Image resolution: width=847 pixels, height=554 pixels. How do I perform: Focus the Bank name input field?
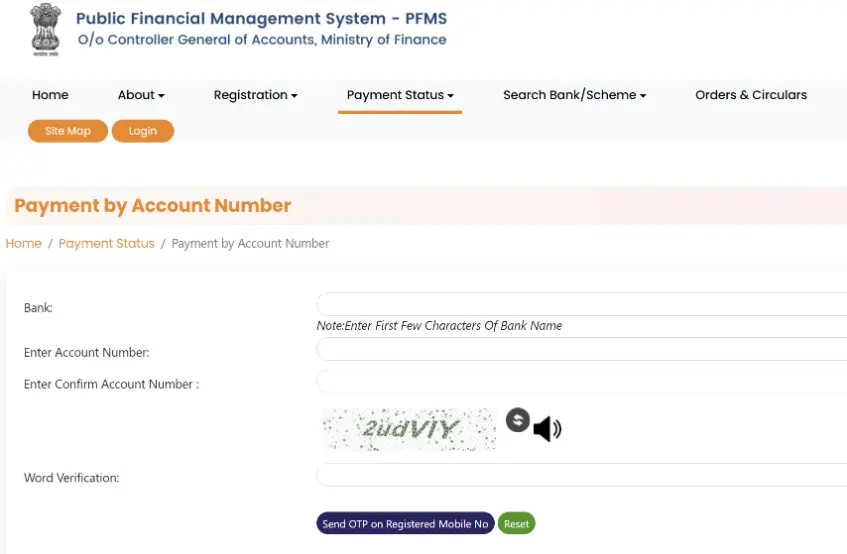pyautogui.click(x=581, y=304)
